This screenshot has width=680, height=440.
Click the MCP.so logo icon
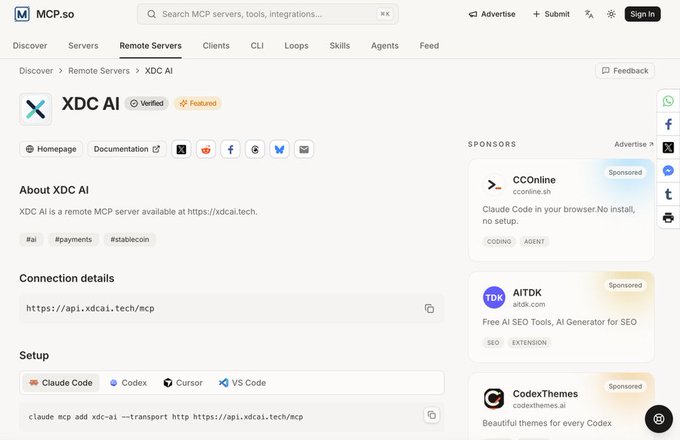(22, 14)
